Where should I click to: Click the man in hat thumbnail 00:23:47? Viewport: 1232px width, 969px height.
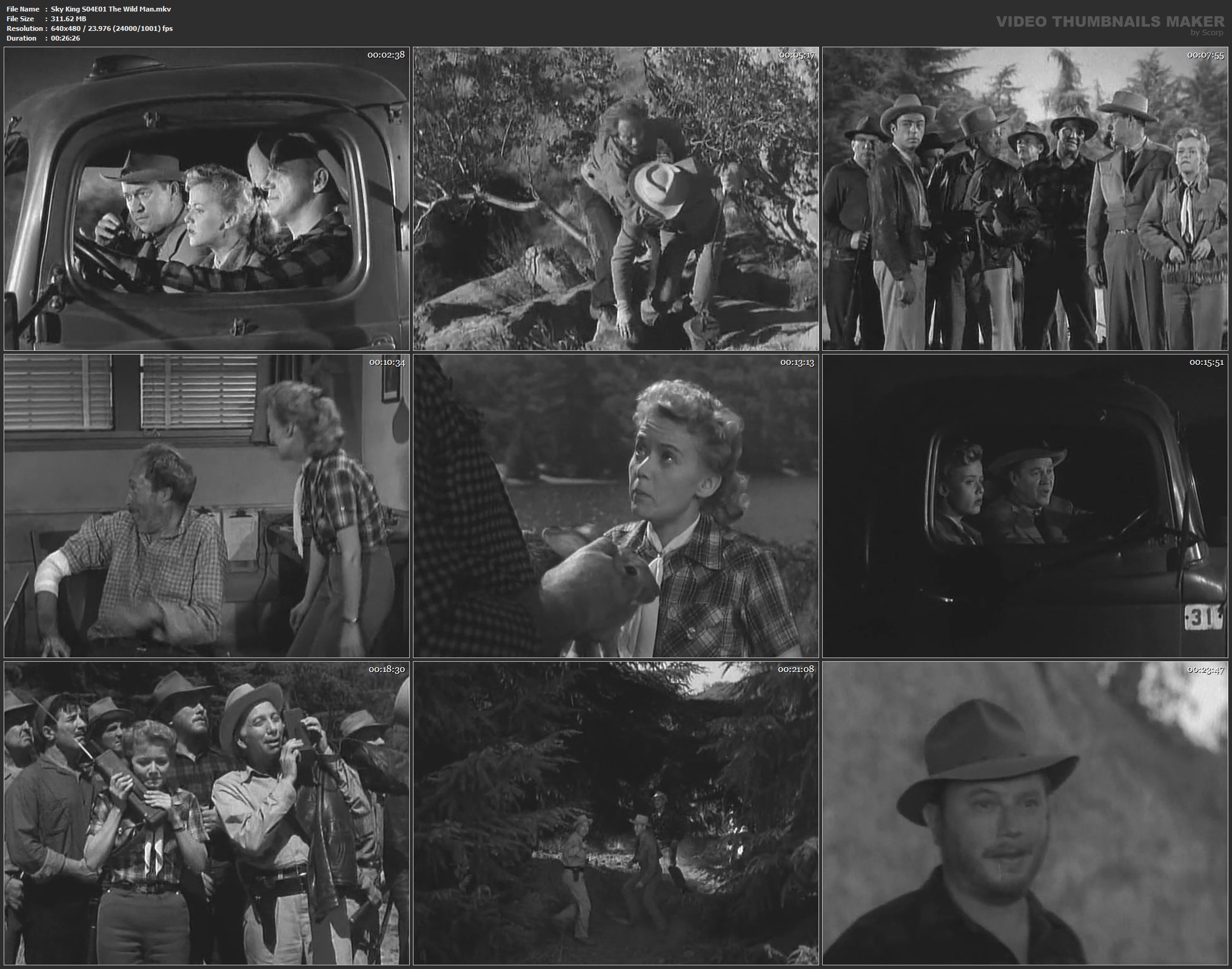tap(1026, 813)
